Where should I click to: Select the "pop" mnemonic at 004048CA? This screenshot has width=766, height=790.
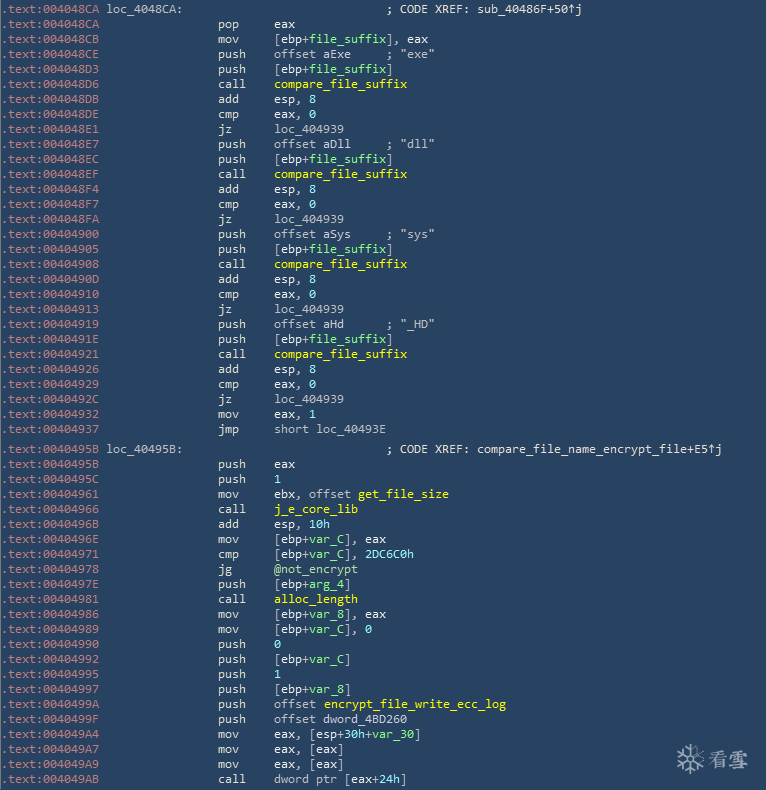[228, 24]
